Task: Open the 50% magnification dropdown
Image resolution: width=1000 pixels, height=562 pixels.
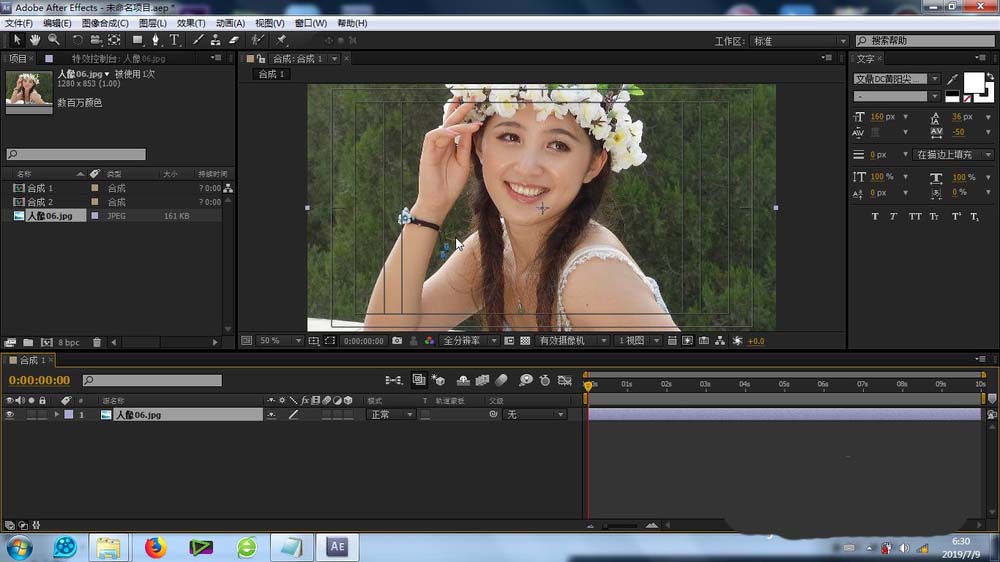Action: click(280, 341)
